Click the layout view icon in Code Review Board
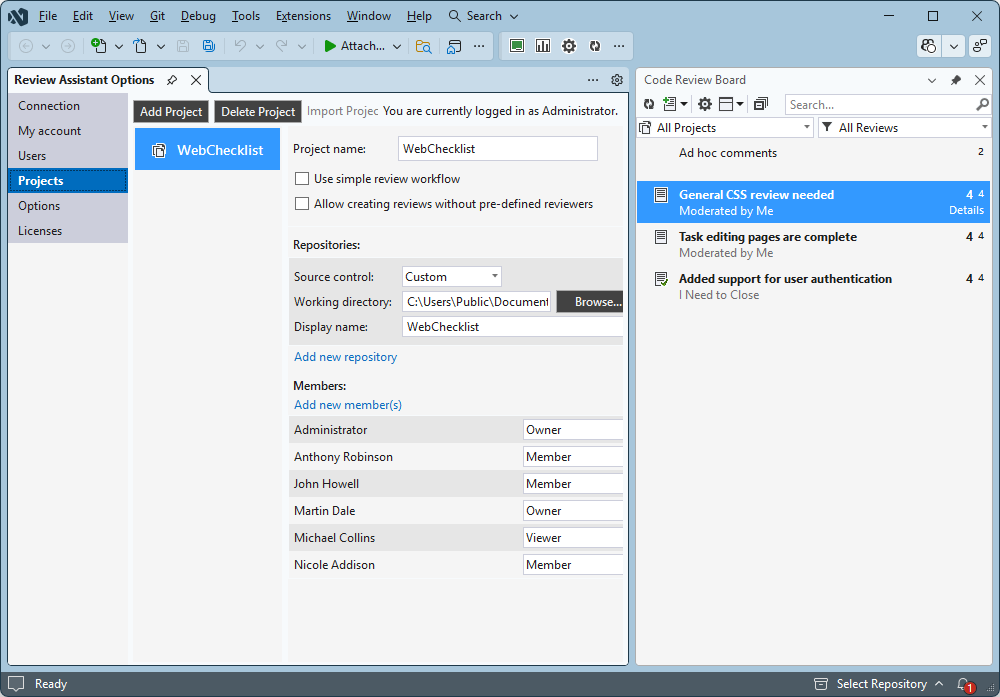The height and width of the screenshot is (697, 1000). [x=726, y=104]
